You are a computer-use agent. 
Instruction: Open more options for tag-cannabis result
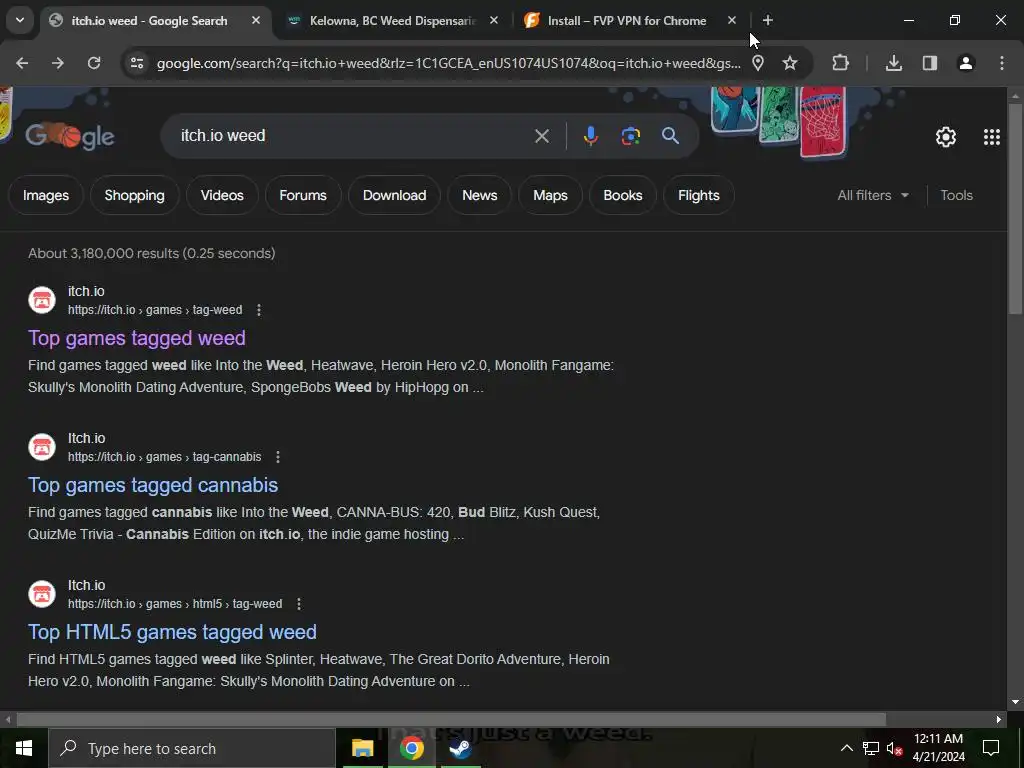278,457
